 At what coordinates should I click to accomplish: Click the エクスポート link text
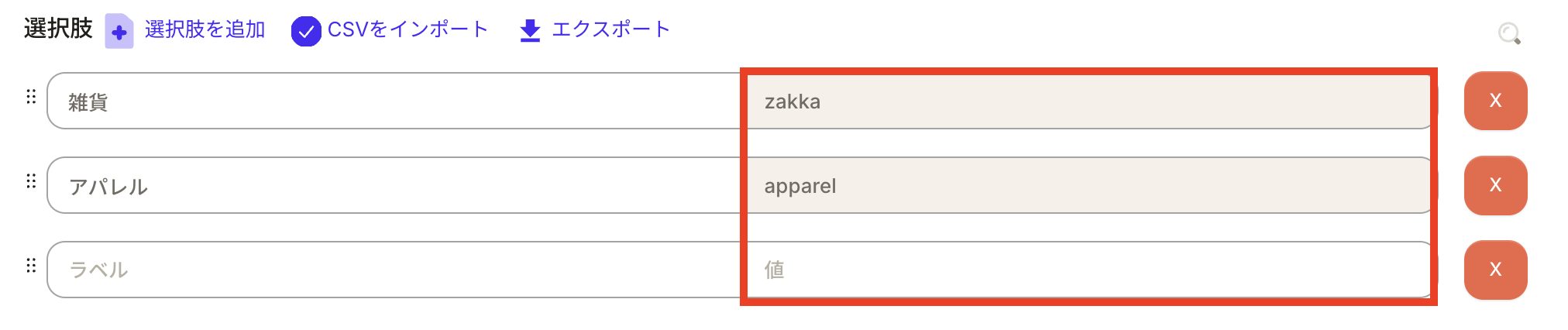(x=610, y=29)
